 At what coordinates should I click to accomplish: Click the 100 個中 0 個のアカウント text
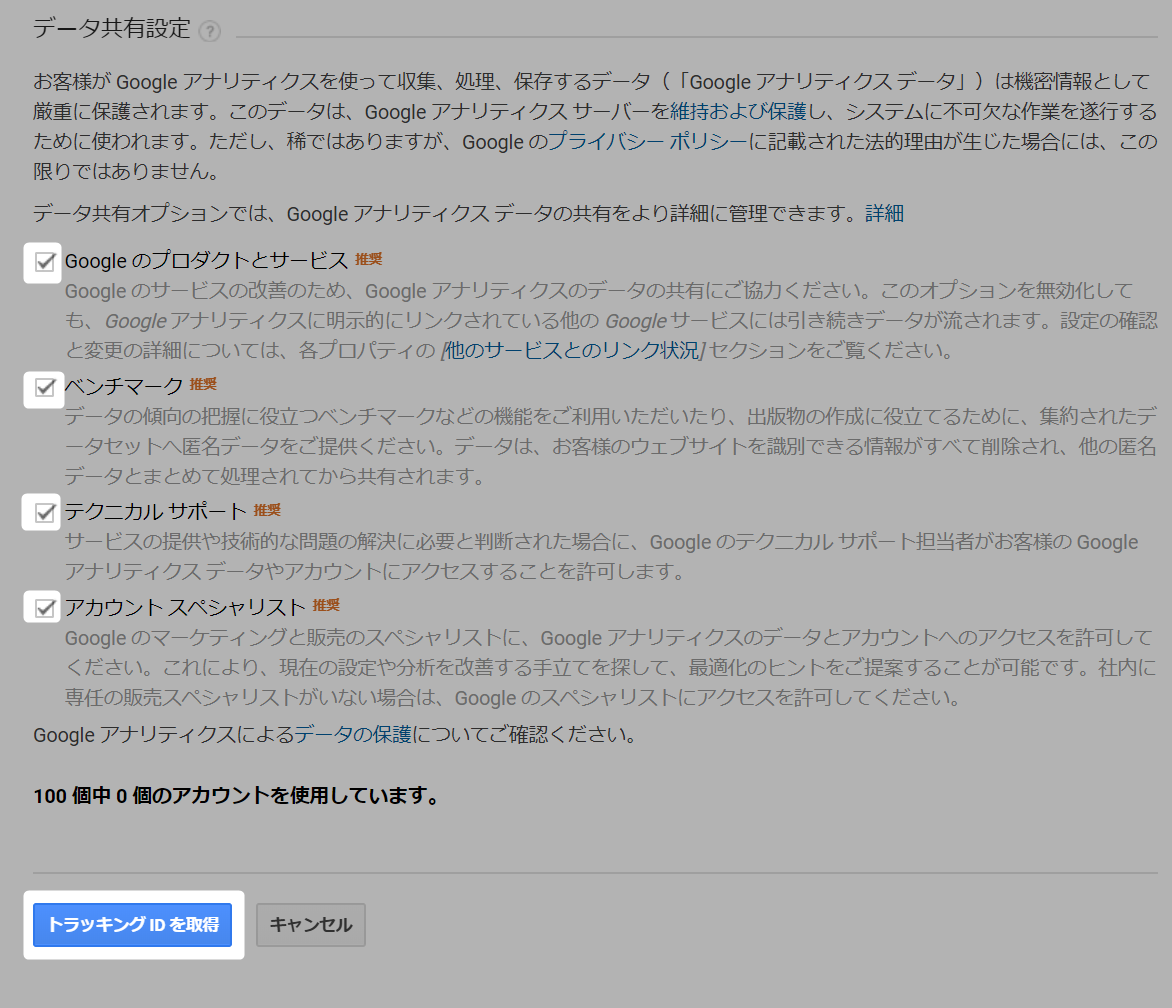[x=152, y=796]
